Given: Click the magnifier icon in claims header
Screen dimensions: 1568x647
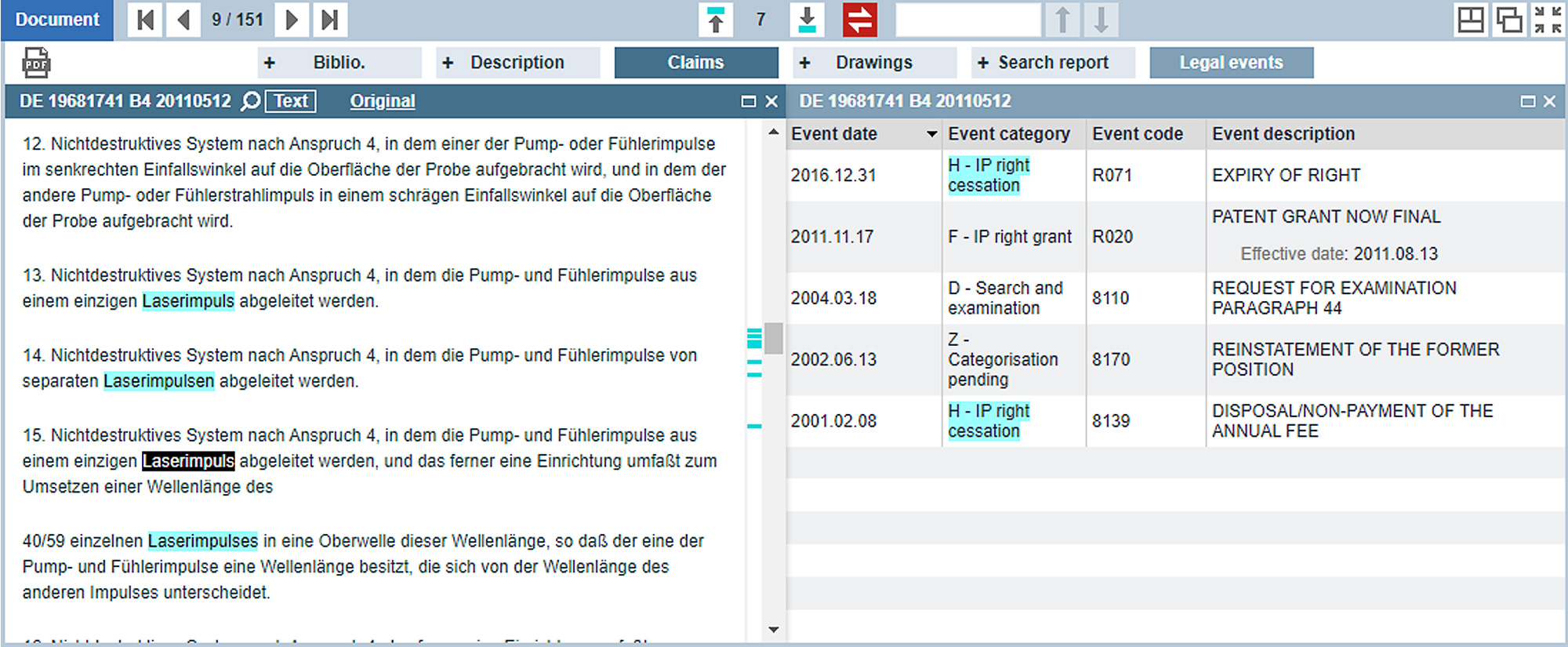Looking at the screenshot, I should [x=250, y=101].
